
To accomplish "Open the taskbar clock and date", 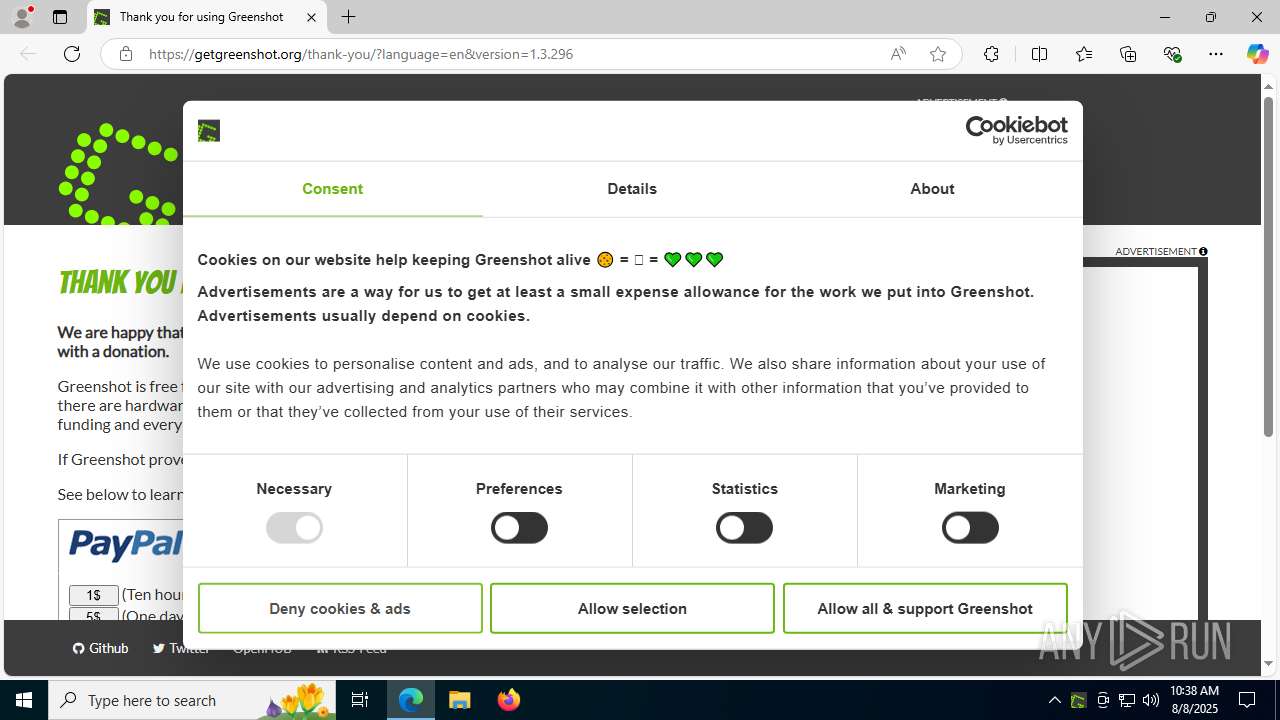I will point(1194,700).
